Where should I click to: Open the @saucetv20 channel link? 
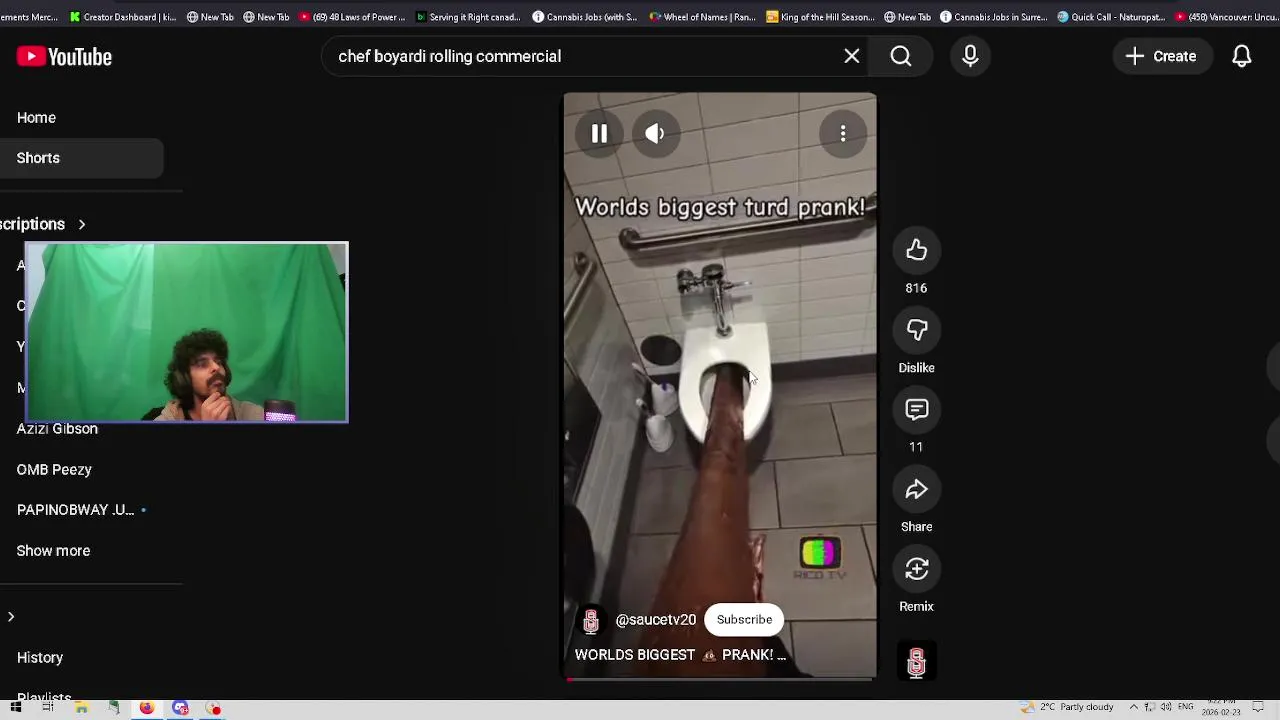point(655,620)
